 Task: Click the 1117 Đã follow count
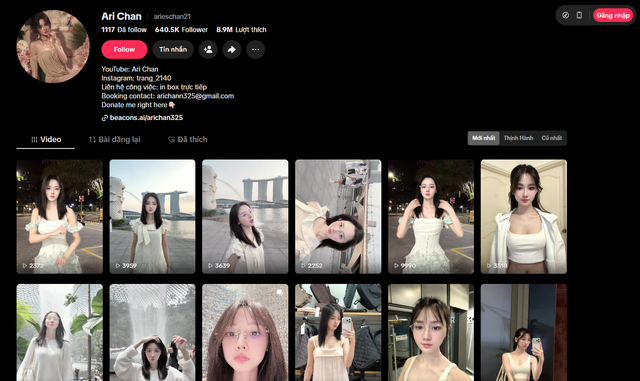[124, 30]
